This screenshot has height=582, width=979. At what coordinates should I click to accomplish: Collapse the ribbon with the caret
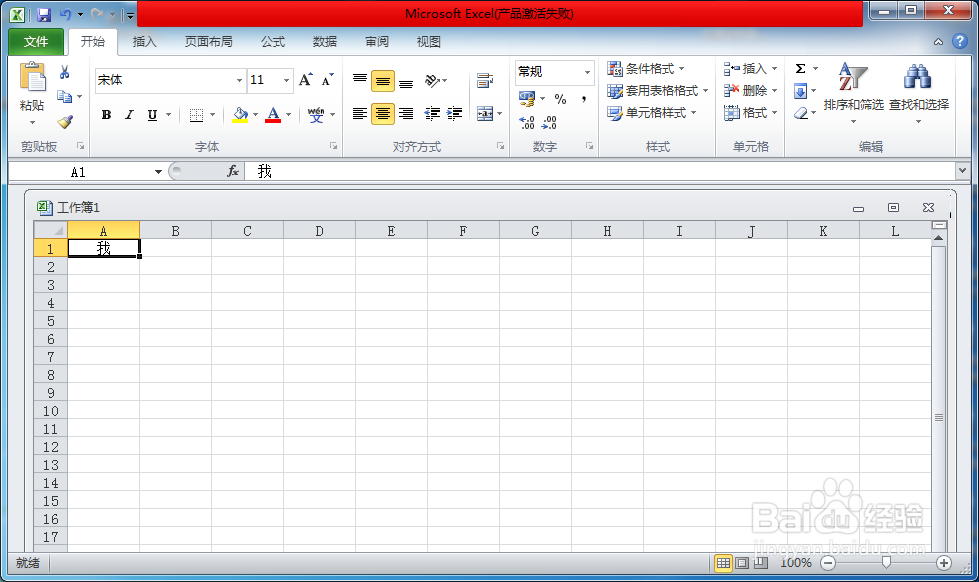[938, 42]
